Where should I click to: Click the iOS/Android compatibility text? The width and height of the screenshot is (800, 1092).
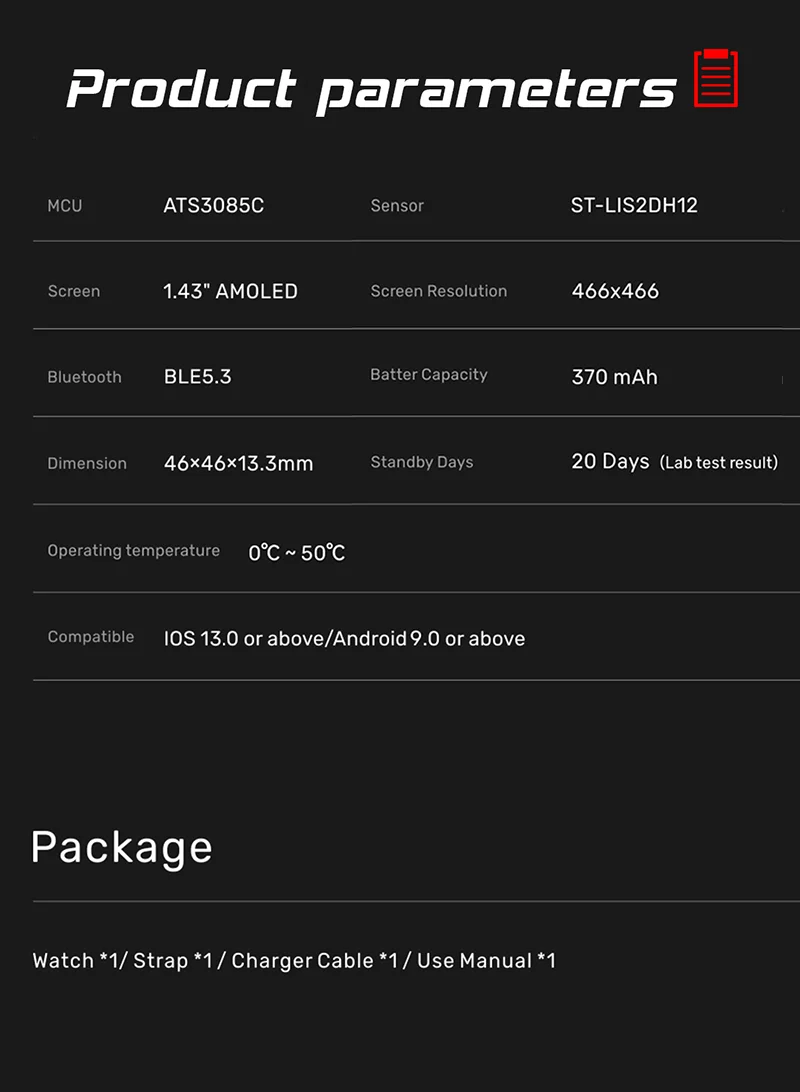344,639
